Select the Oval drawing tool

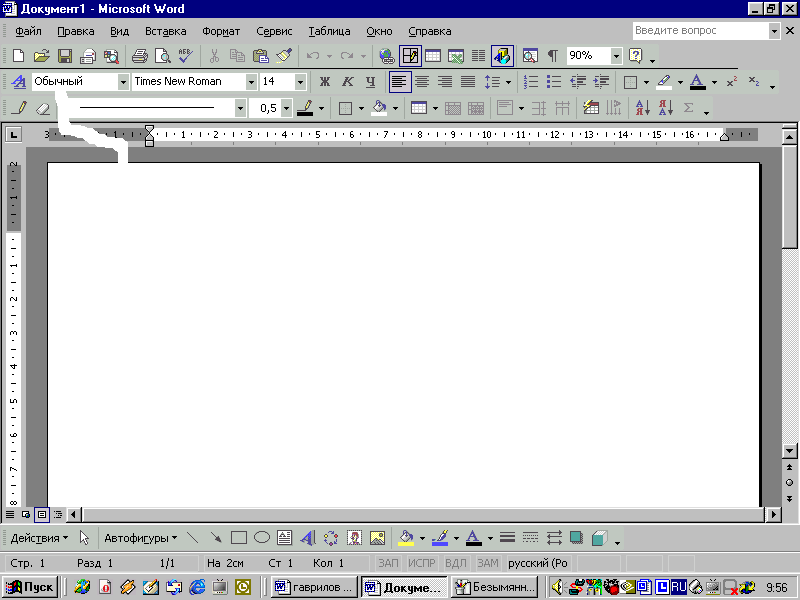(262, 538)
